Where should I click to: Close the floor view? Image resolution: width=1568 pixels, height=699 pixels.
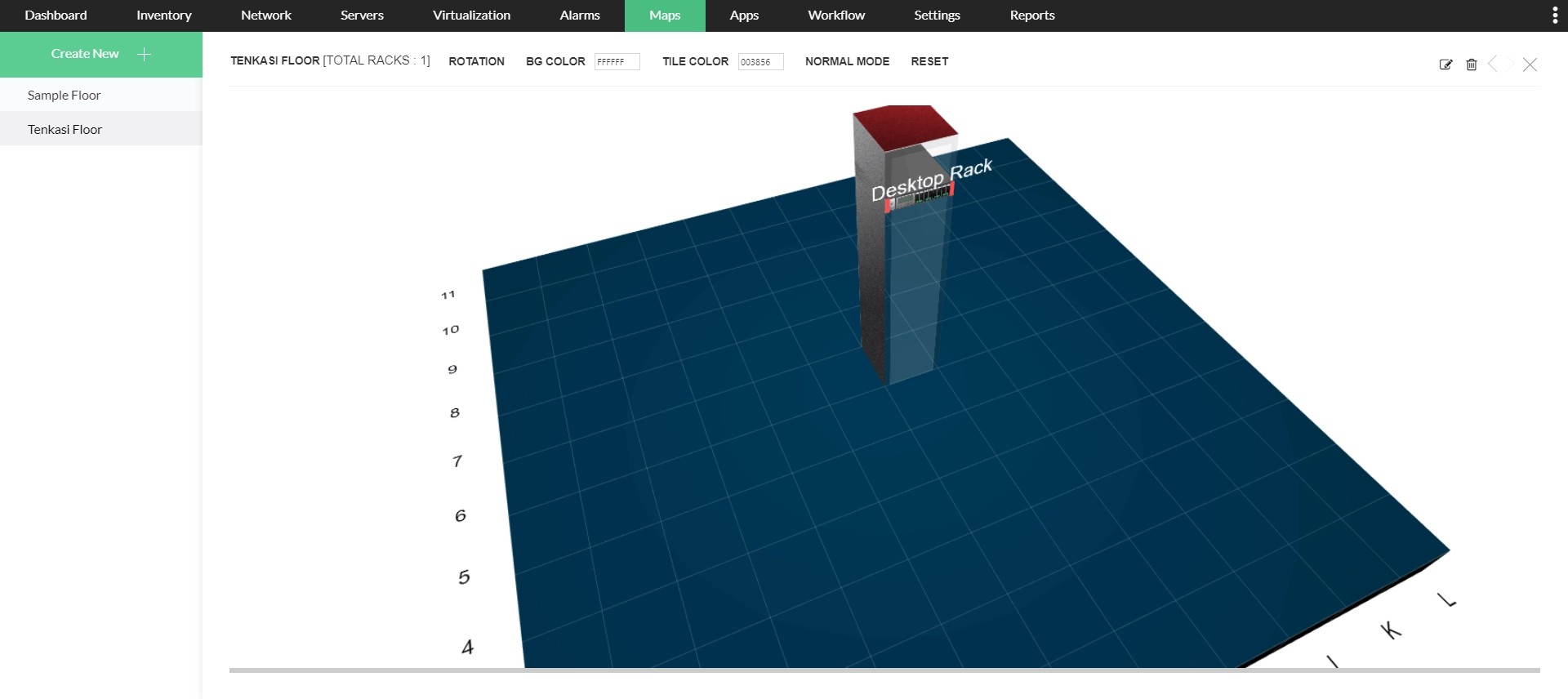coord(1530,65)
